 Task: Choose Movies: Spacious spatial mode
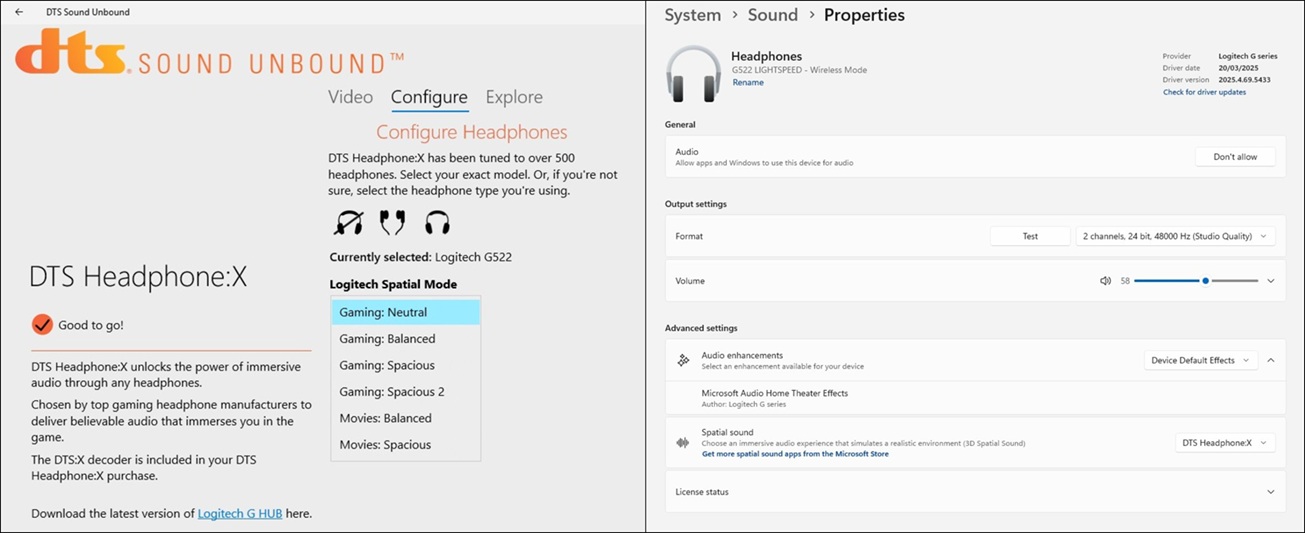click(x=385, y=445)
